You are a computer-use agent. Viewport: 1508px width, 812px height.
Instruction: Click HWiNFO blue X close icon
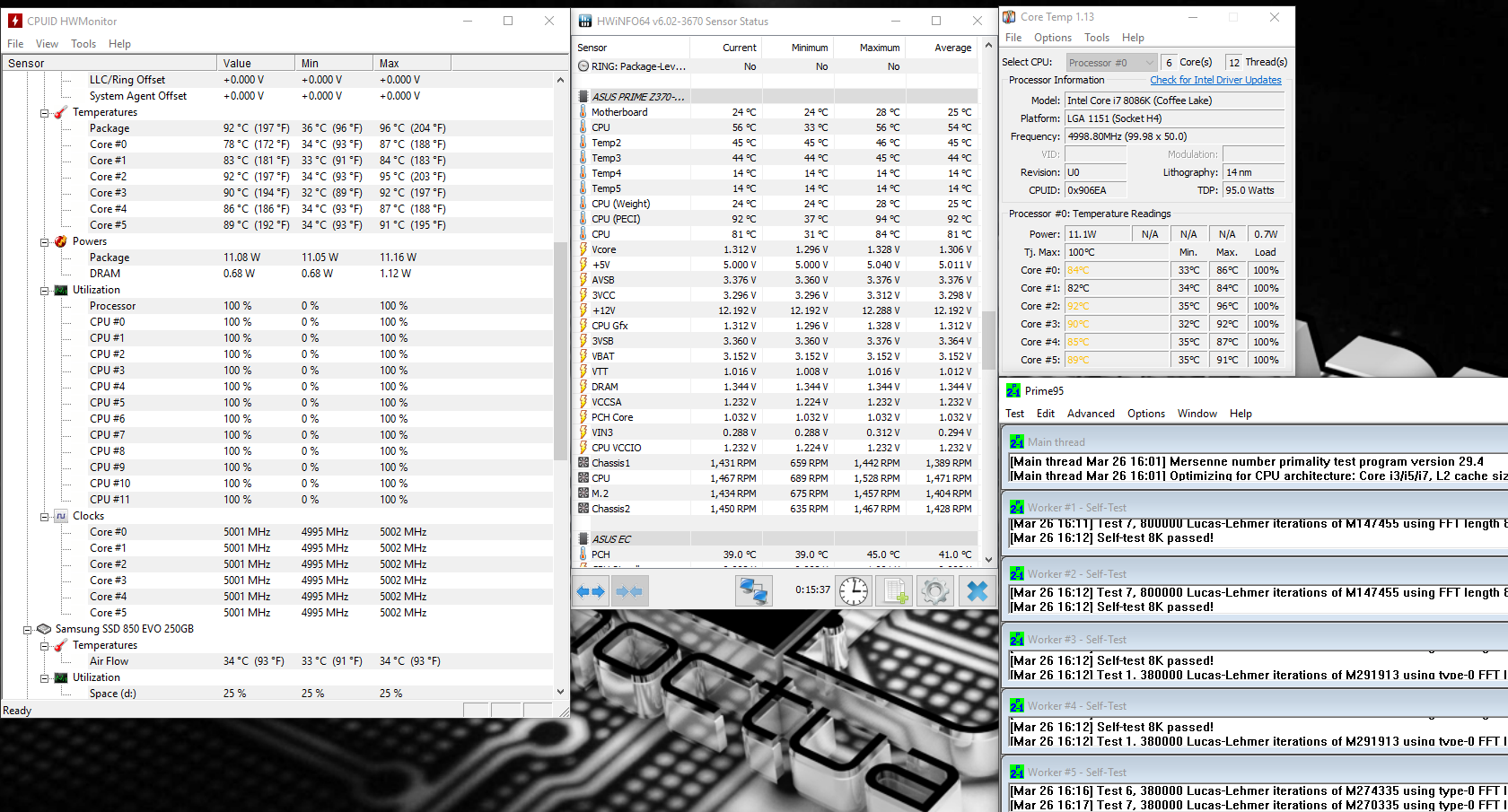977,591
